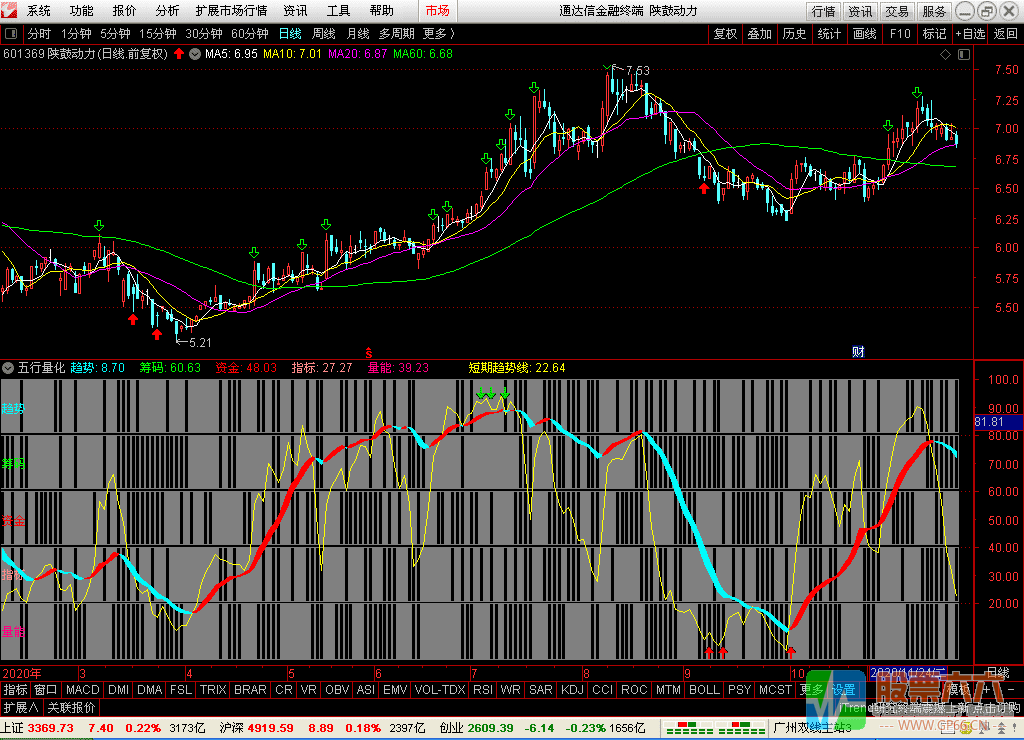The image size is (1024, 740).
Task: Open the 指标 indicator selector
Action: click(x=16, y=690)
